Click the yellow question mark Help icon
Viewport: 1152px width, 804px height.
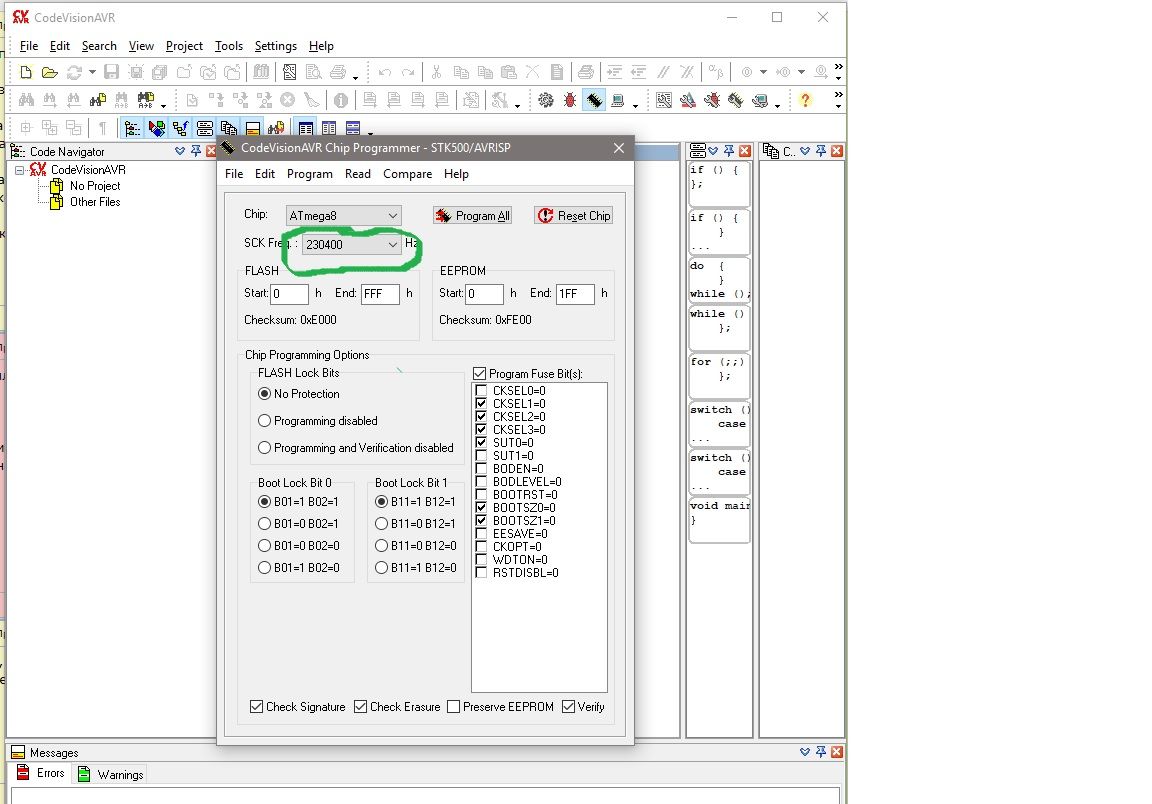[805, 100]
